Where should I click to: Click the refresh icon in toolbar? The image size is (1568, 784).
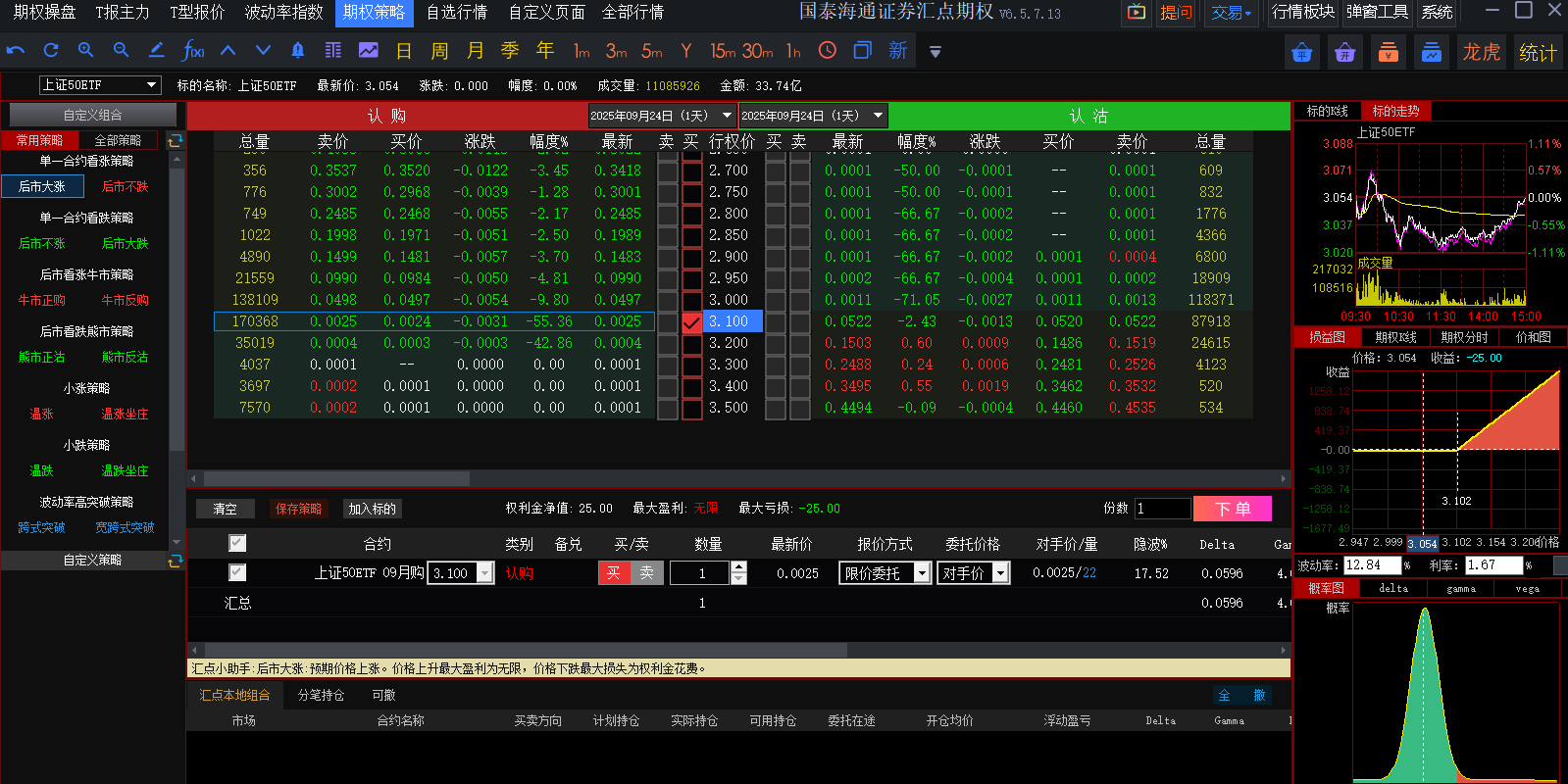tap(51, 50)
